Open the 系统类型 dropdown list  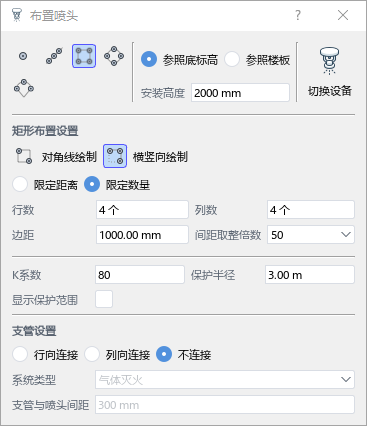coord(225,379)
